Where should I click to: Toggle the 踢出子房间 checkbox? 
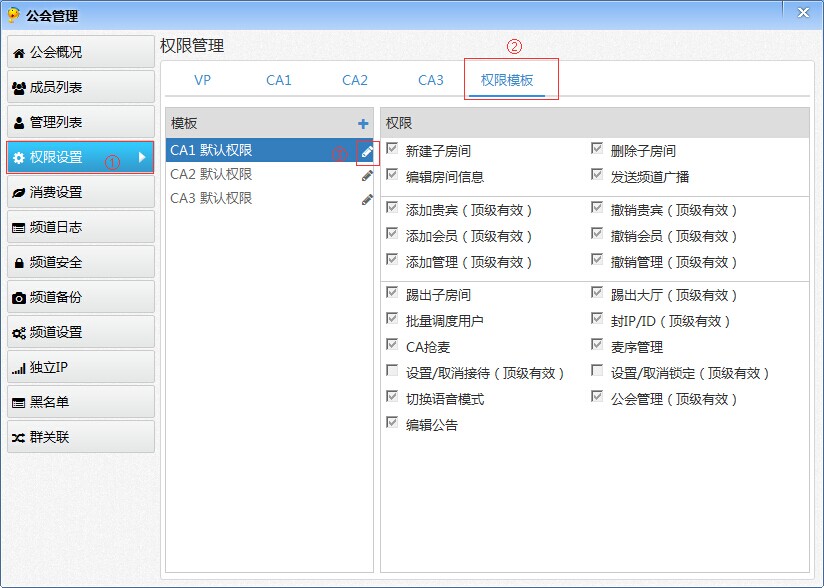(x=392, y=292)
